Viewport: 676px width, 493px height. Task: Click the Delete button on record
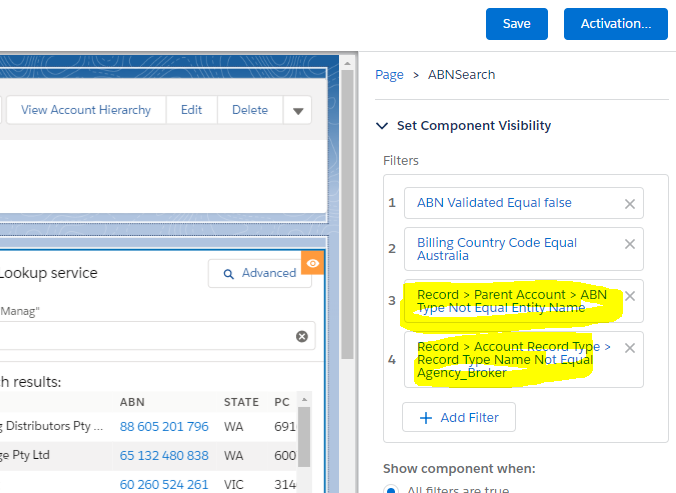[250, 110]
